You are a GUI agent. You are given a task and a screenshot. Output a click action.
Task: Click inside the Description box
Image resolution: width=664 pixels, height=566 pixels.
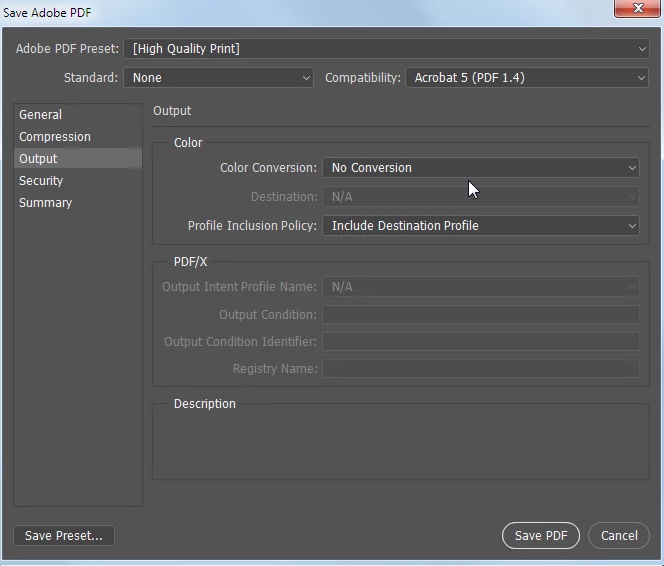pyautogui.click(x=401, y=444)
